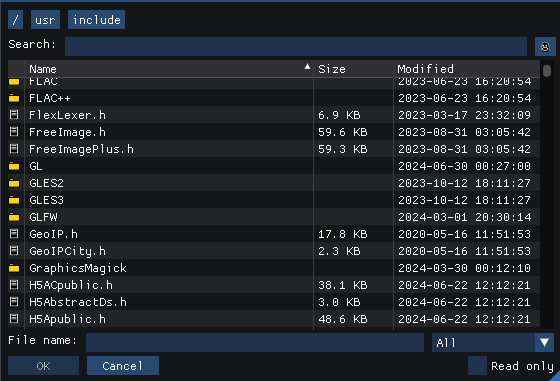Click the vertical scrollbar handle of file list
This screenshot has height=381, width=560.
coord(547,70)
